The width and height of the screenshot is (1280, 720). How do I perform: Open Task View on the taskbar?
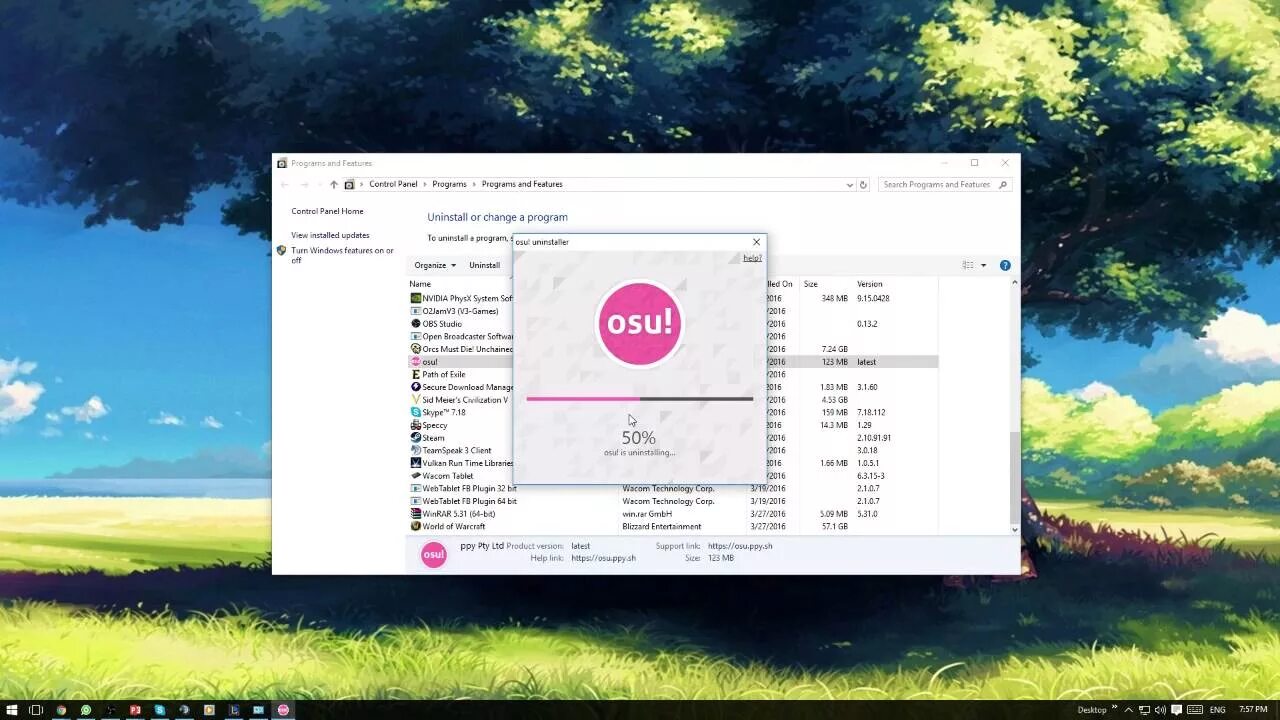coord(36,710)
